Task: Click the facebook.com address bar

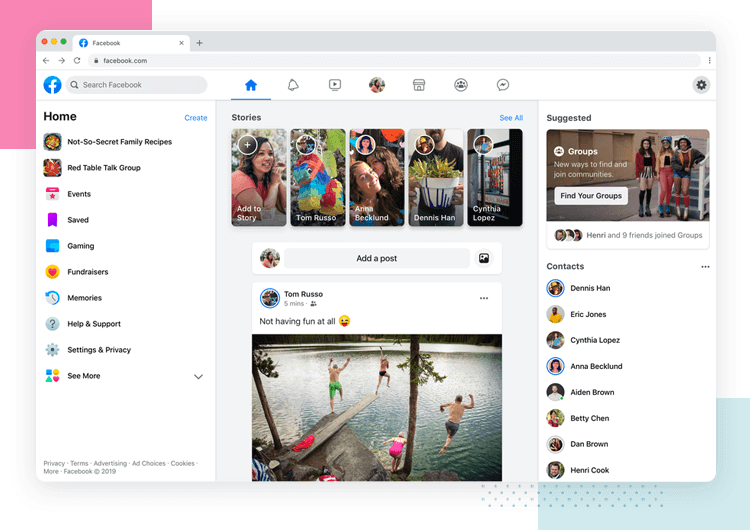Action: 395,61
